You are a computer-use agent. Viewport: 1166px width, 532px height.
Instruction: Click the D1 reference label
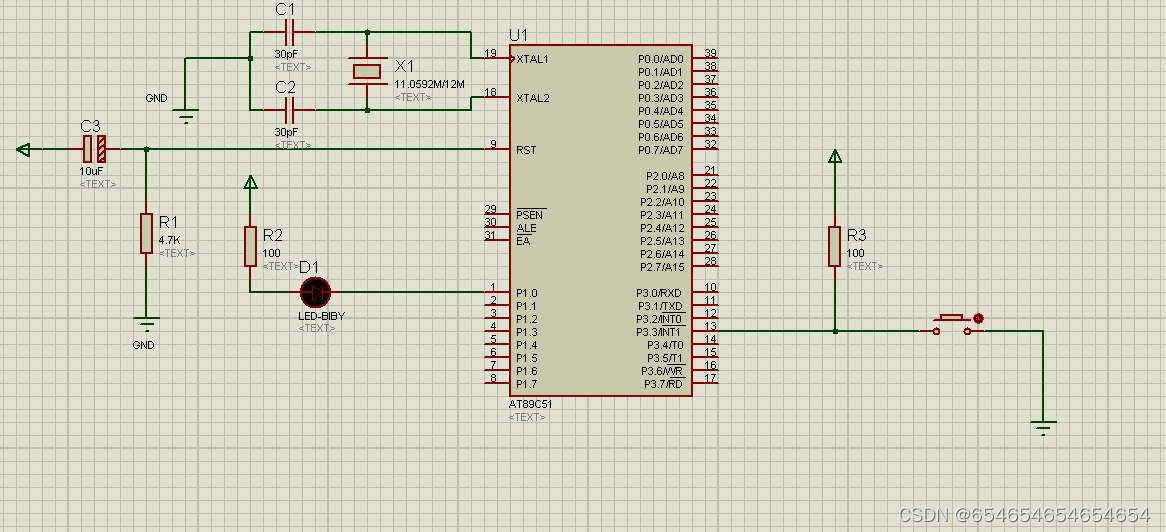(x=309, y=268)
